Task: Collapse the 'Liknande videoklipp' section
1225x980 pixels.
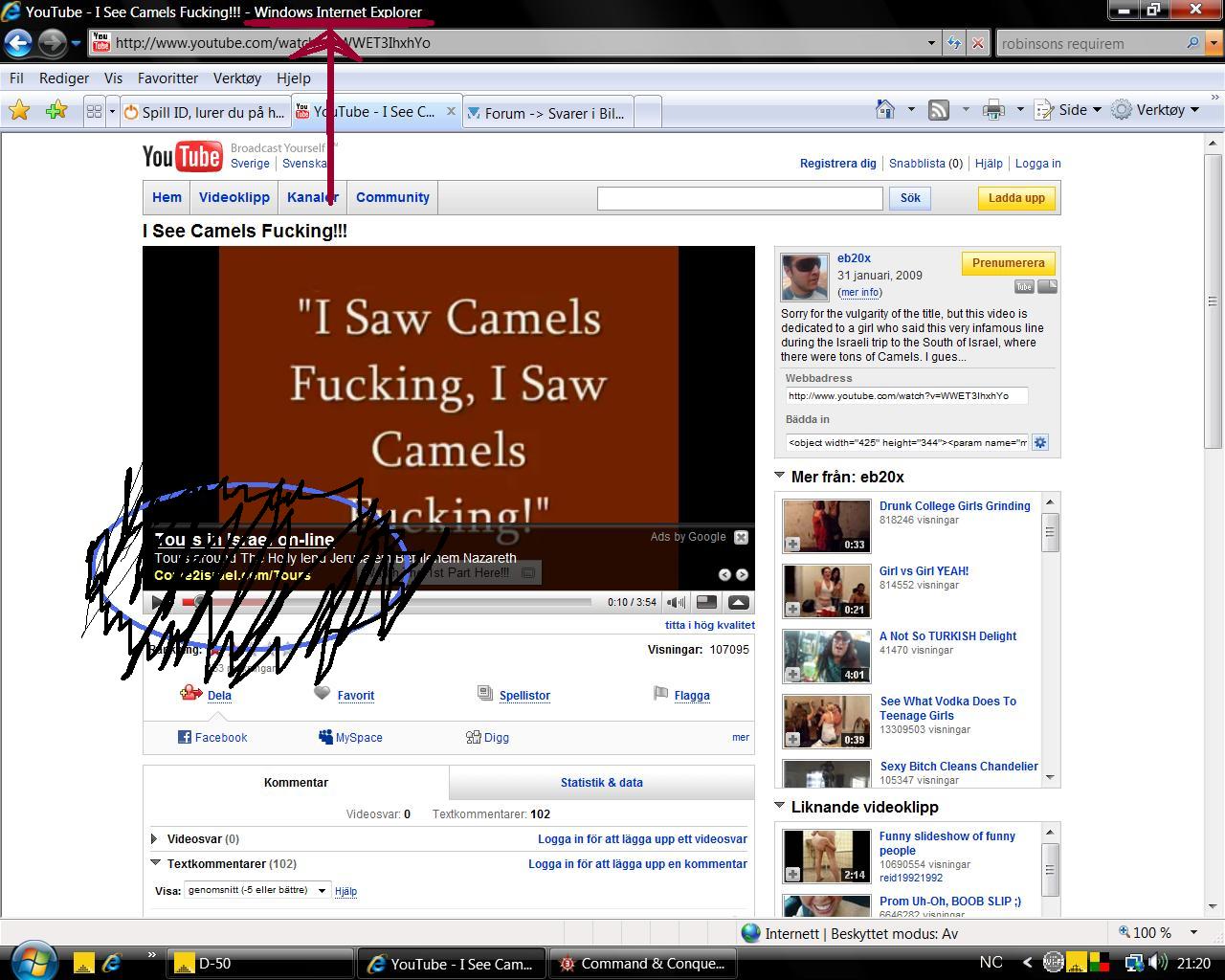Action: pyautogui.click(x=780, y=806)
